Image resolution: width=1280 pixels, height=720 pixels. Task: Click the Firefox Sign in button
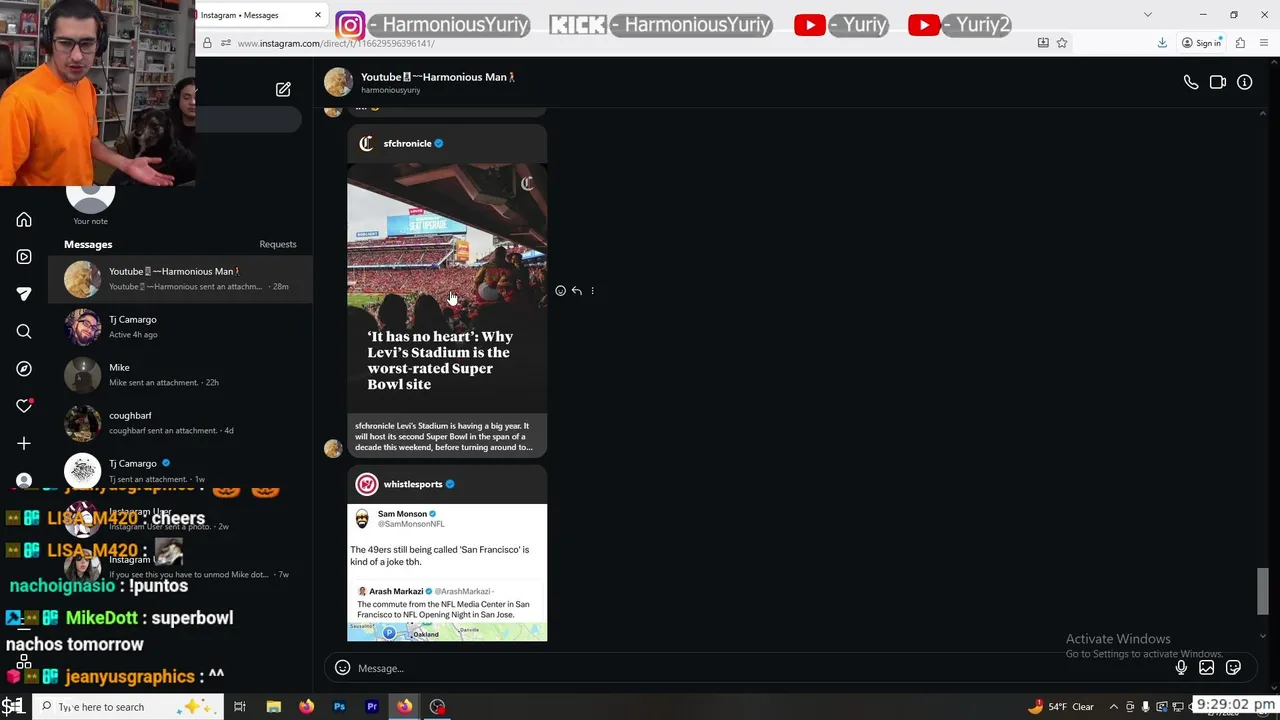click(x=1201, y=43)
